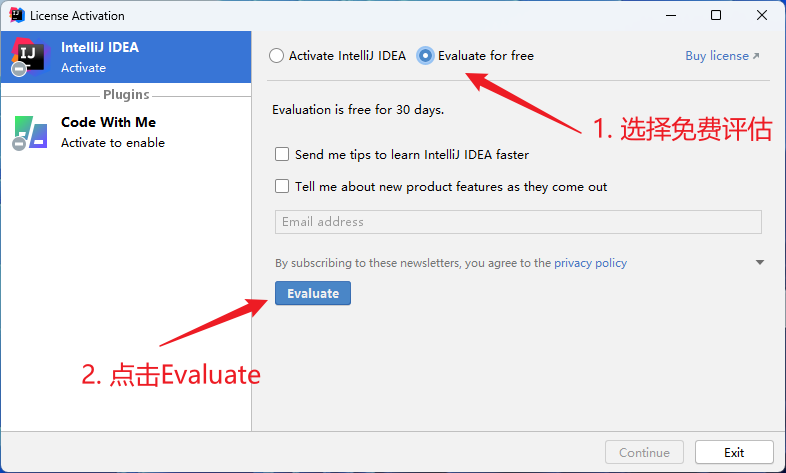Click the Exit button

(x=734, y=452)
